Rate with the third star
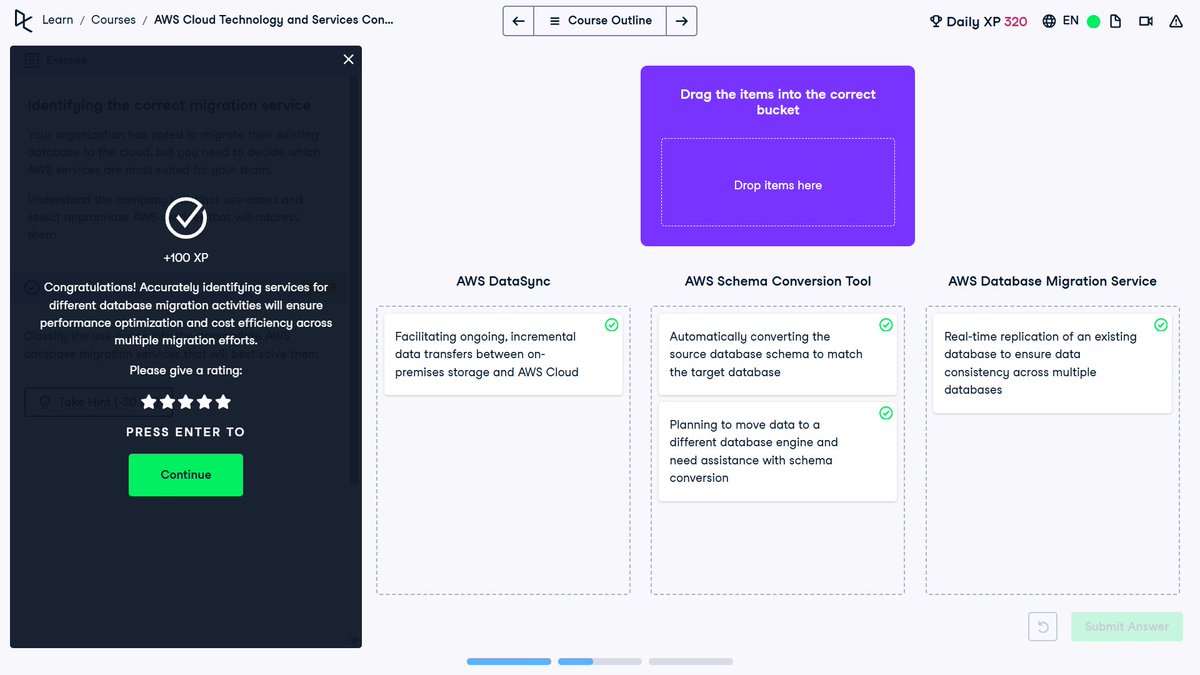The width and height of the screenshot is (1200, 675). pos(186,402)
